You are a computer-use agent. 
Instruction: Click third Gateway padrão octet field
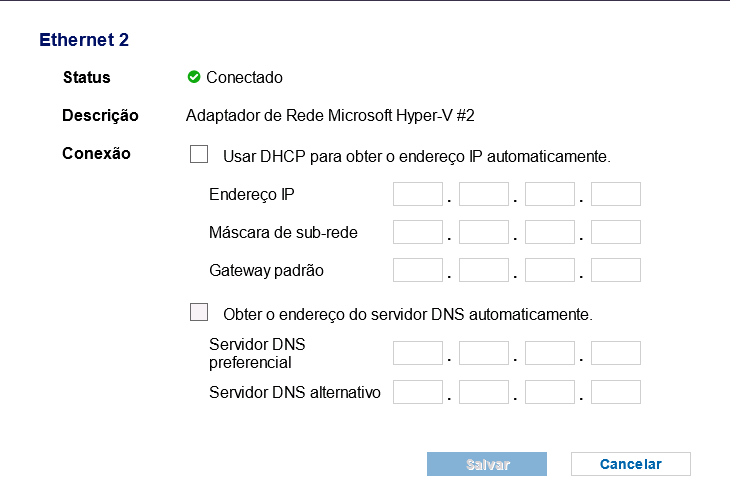pyautogui.click(x=550, y=270)
